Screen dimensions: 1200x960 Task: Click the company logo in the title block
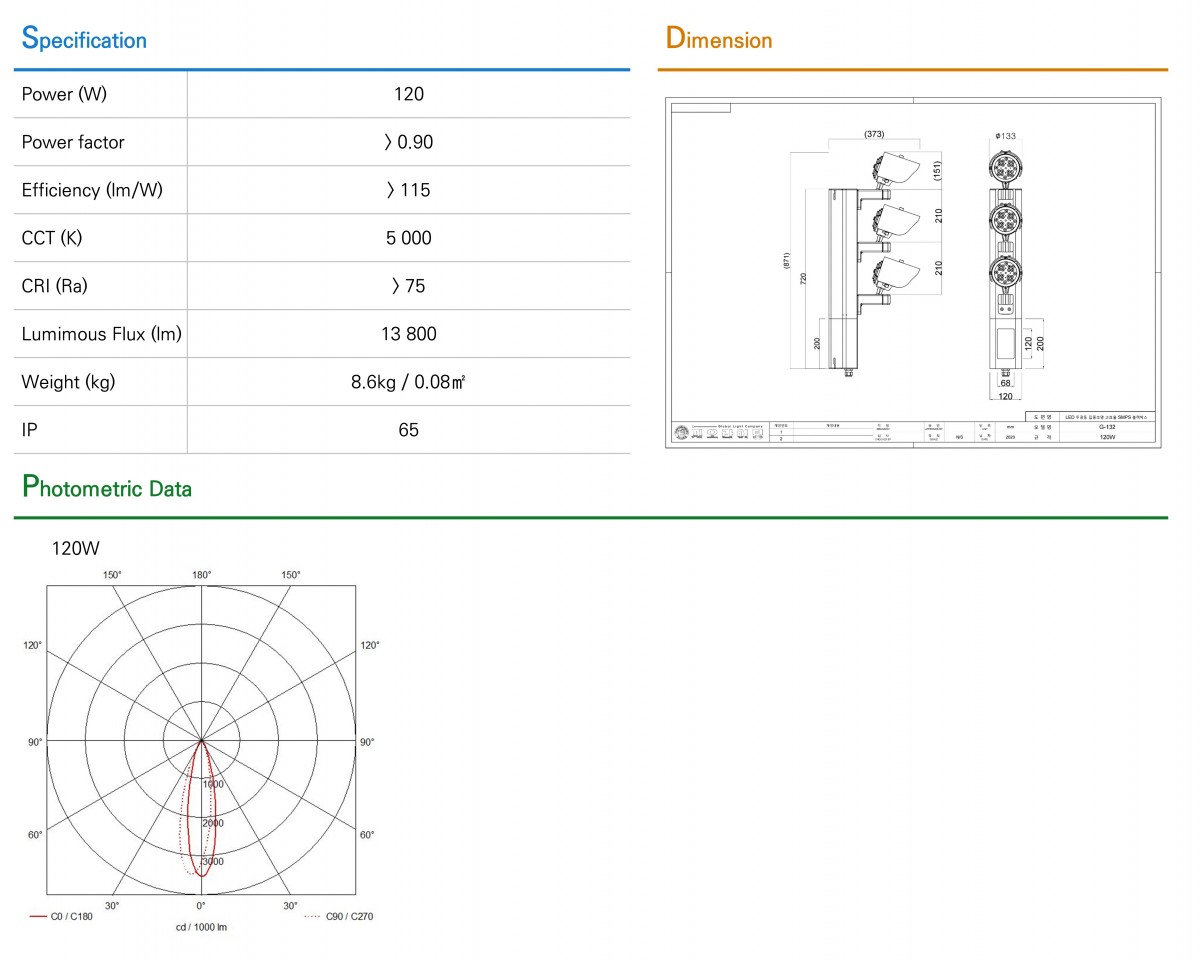pyautogui.click(x=720, y=433)
